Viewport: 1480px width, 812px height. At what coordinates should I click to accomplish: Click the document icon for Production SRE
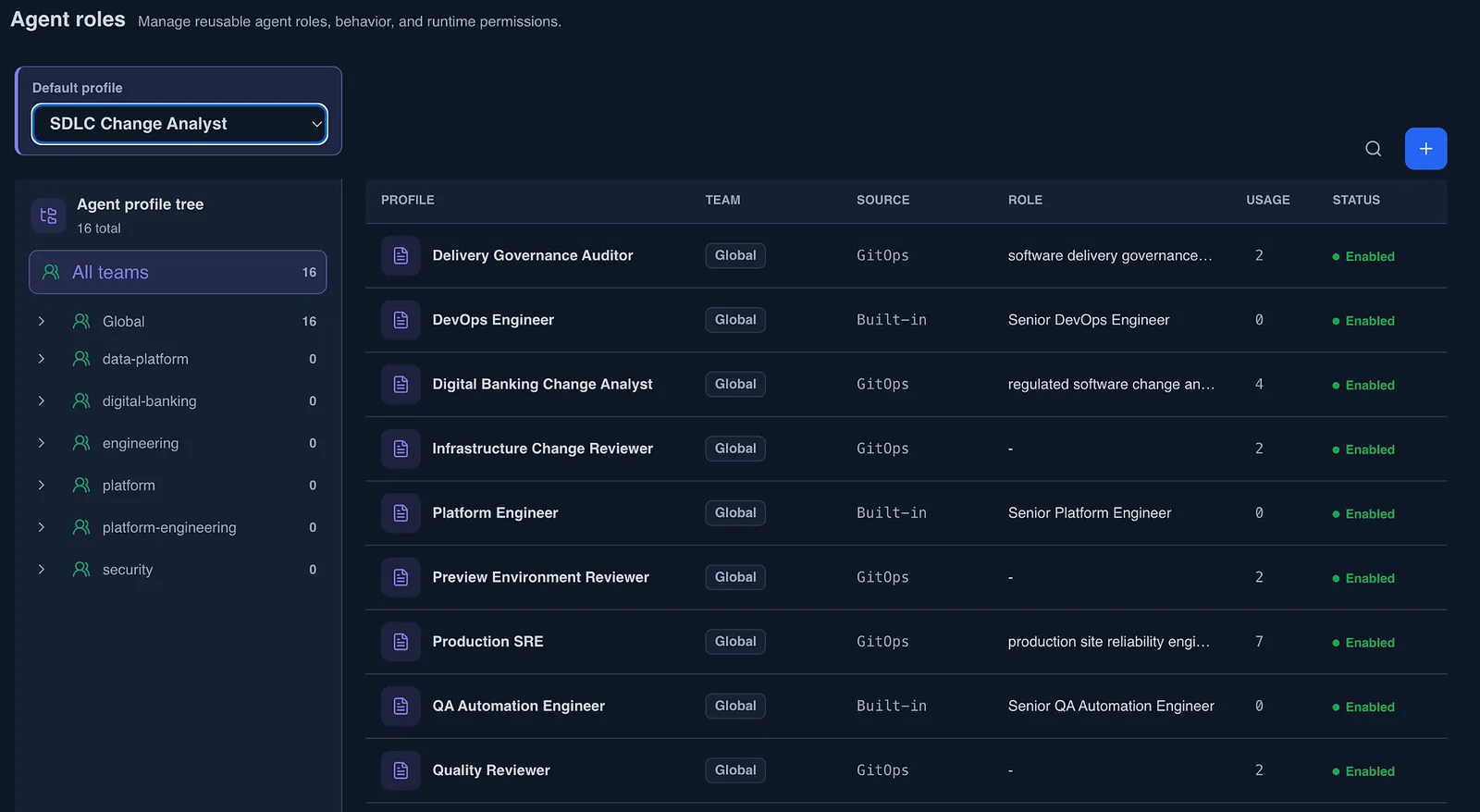coord(401,641)
